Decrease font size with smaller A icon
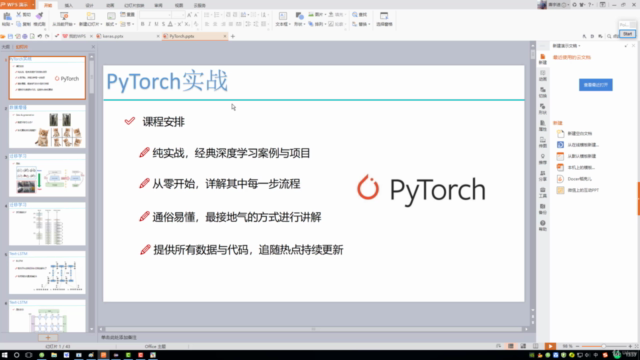 point(196,15)
